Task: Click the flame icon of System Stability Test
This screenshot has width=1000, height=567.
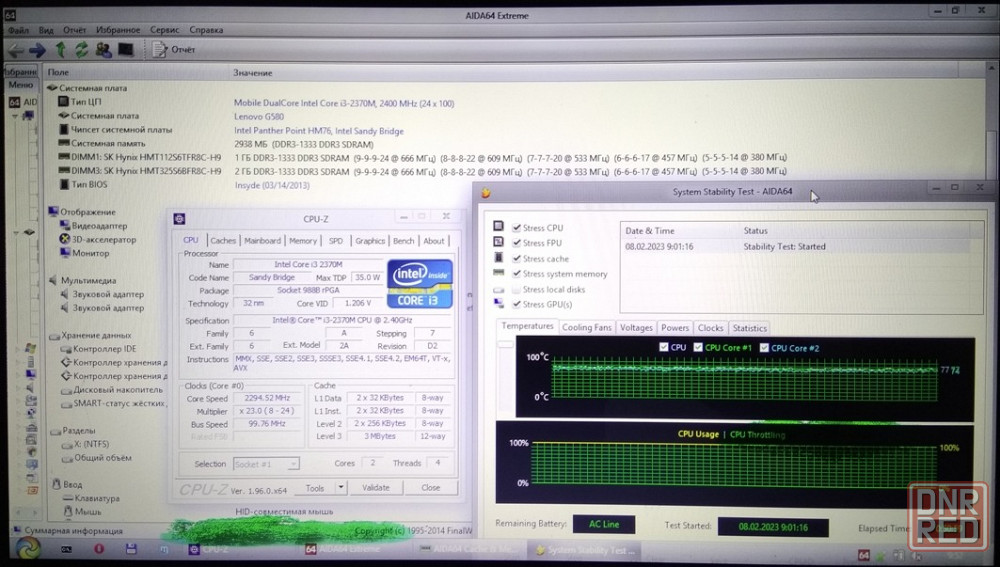Action: (x=485, y=192)
